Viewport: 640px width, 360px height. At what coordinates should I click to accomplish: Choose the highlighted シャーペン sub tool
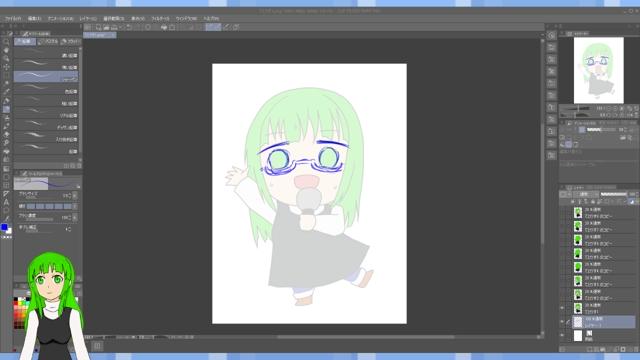[x=46, y=76]
